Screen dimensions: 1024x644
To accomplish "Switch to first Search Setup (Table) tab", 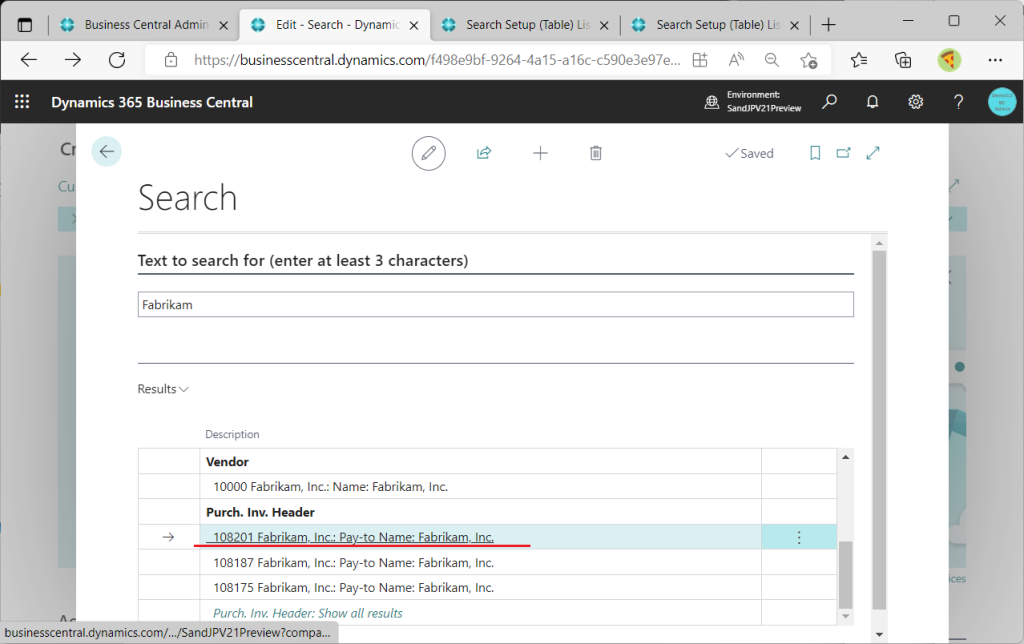I will pos(528,25).
